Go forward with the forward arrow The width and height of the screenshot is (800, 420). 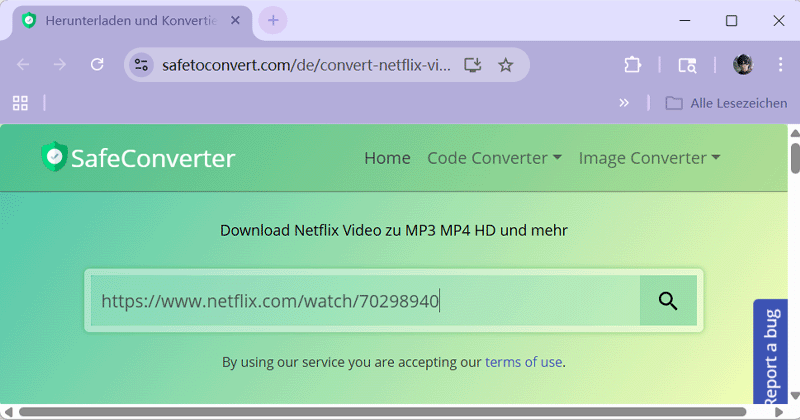point(60,65)
